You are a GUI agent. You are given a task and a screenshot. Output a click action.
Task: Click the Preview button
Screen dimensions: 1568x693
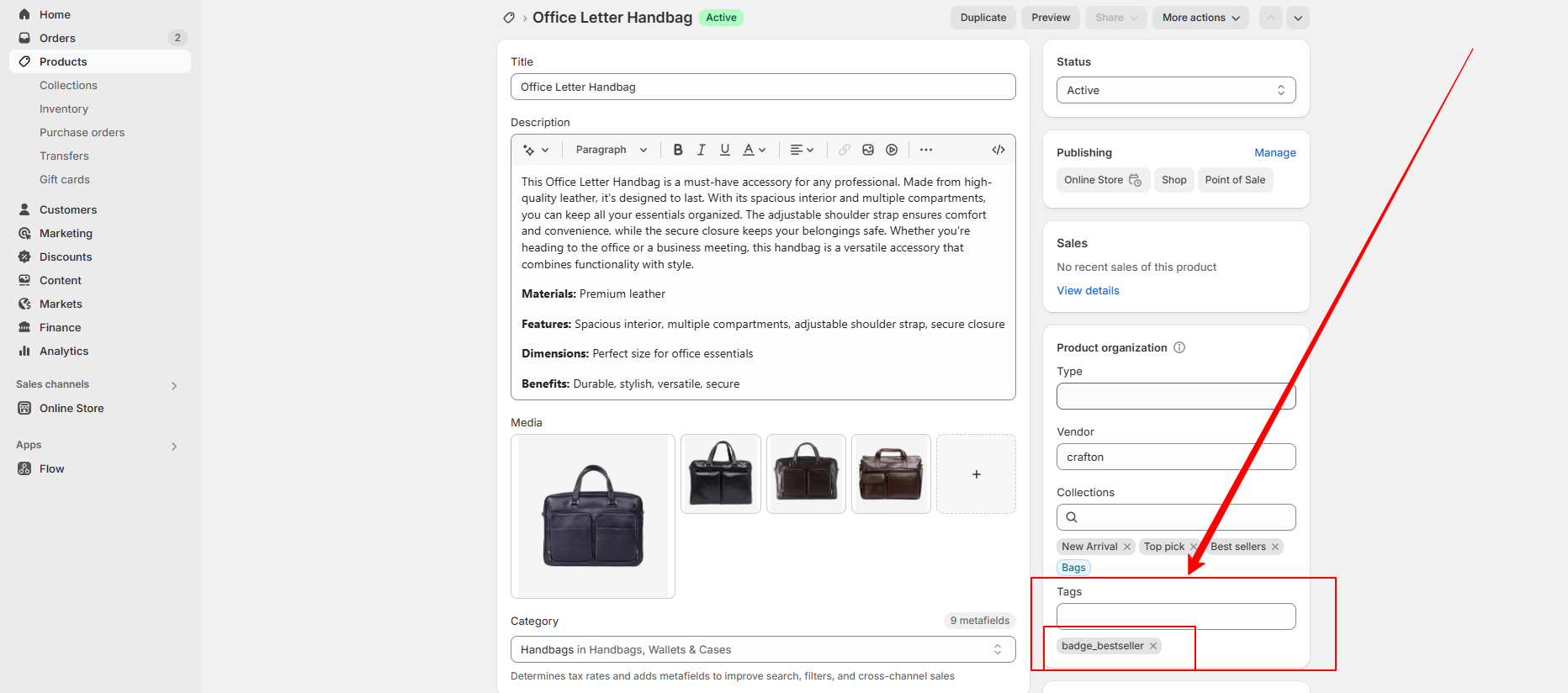coord(1051,18)
